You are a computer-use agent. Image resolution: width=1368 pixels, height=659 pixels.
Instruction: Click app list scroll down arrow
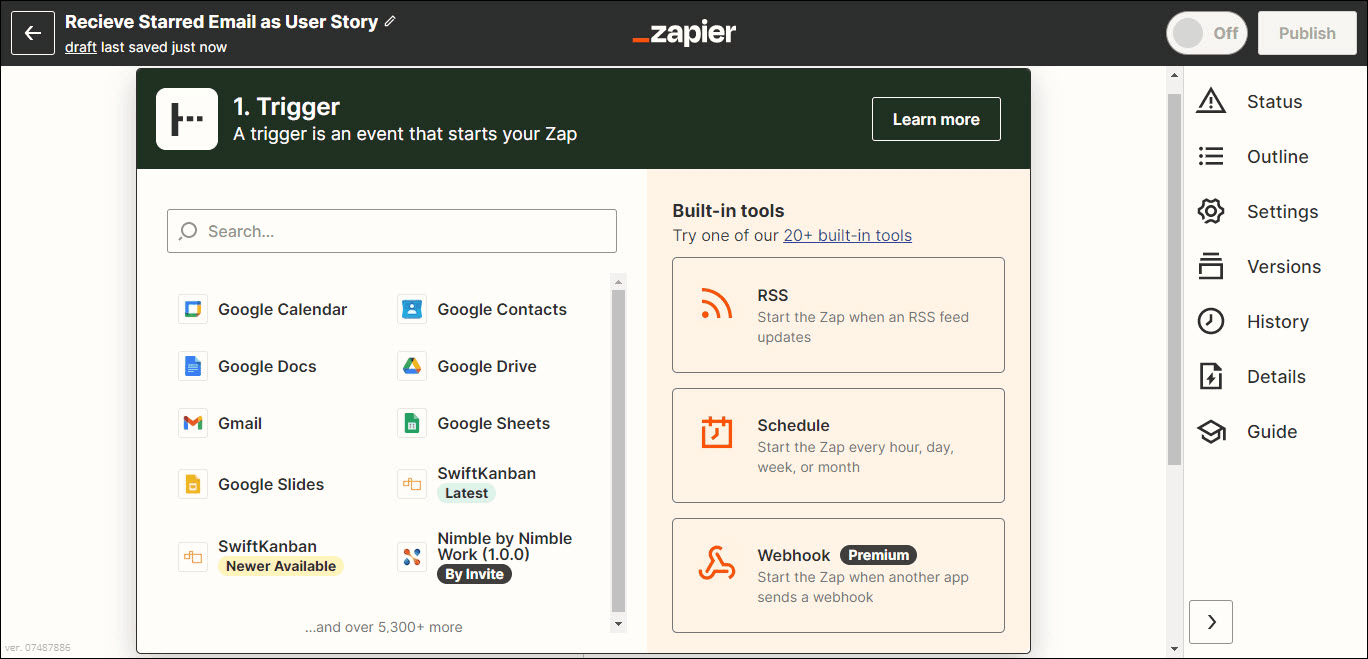[618, 624]
